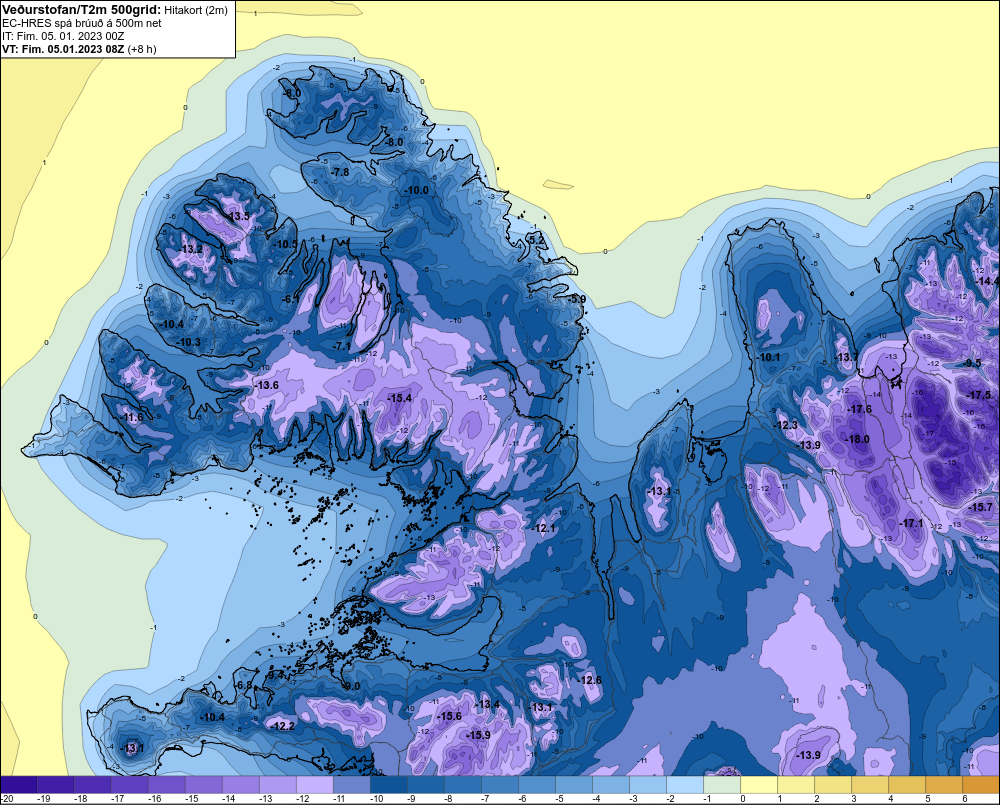Click the -17.1 temperature label
This screenshot has height=805, width=1000.
[x=911, y=523]
